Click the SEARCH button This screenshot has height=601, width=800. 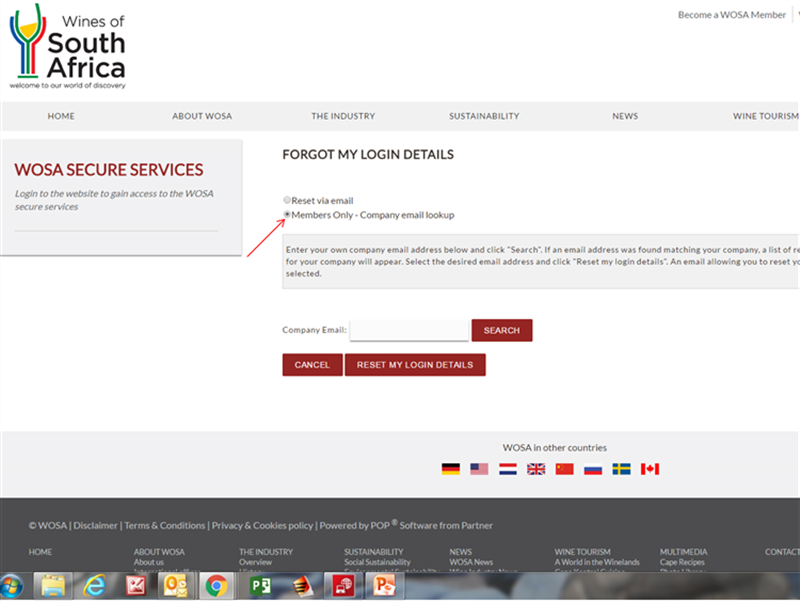(x=502, y=330)
